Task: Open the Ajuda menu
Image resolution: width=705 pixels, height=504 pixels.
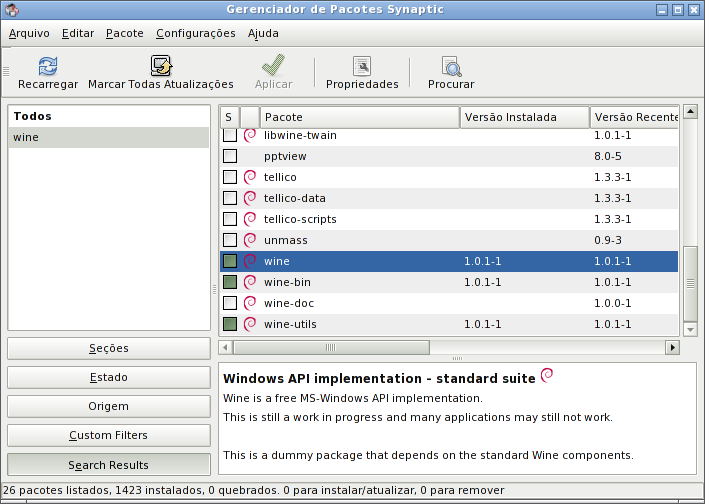Action: click(263, 33)
